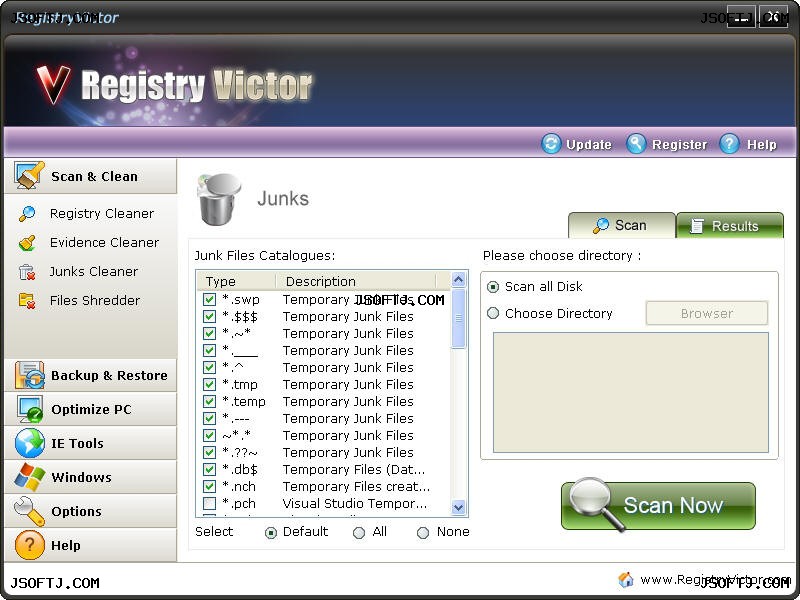Open the Files Shredder link
This screenshot has height=600, width=800.
pyautogui.click(x=94, y=301)
